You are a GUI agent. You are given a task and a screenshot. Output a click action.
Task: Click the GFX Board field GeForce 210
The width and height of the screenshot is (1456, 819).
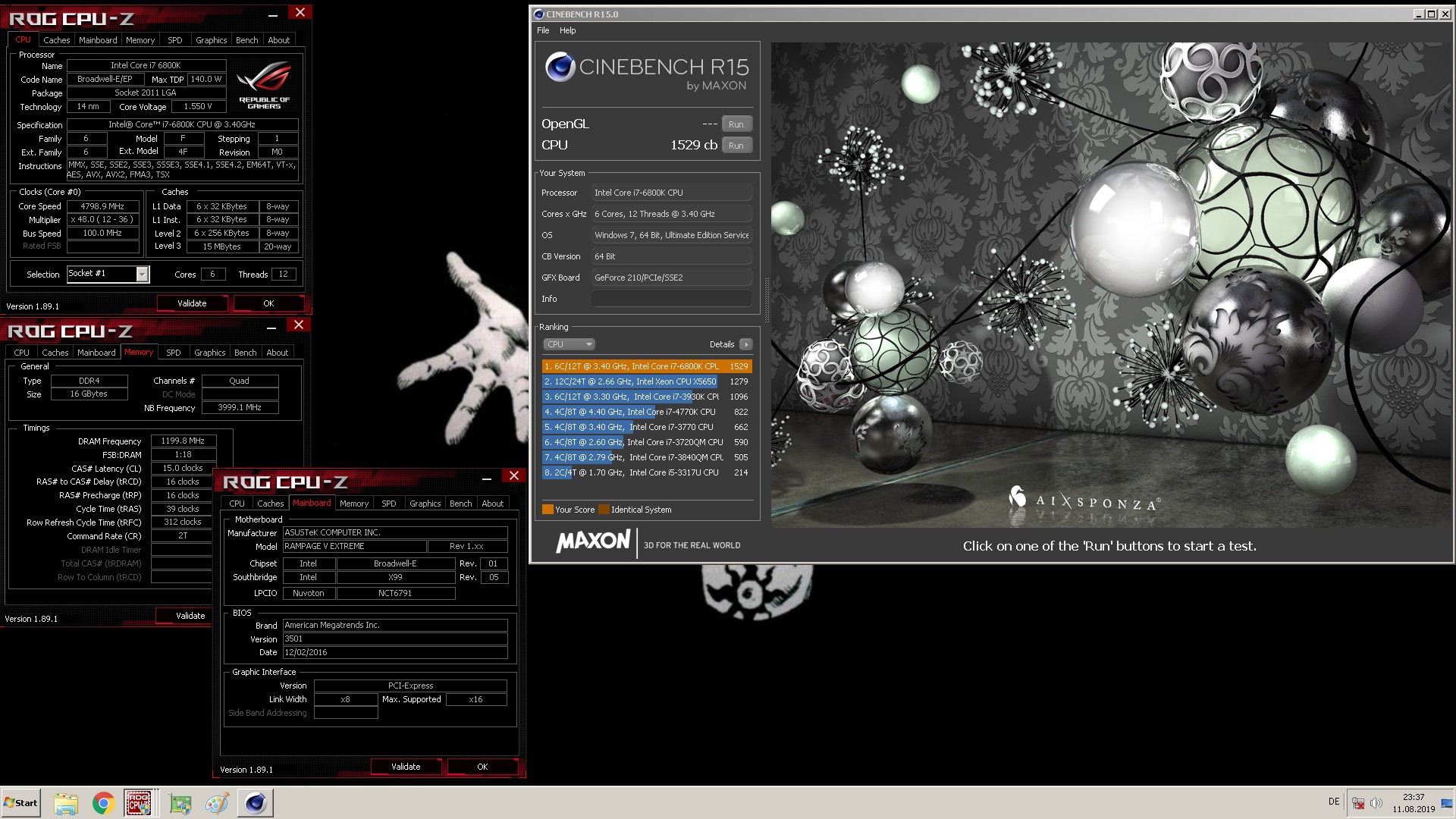pos(671,278)
